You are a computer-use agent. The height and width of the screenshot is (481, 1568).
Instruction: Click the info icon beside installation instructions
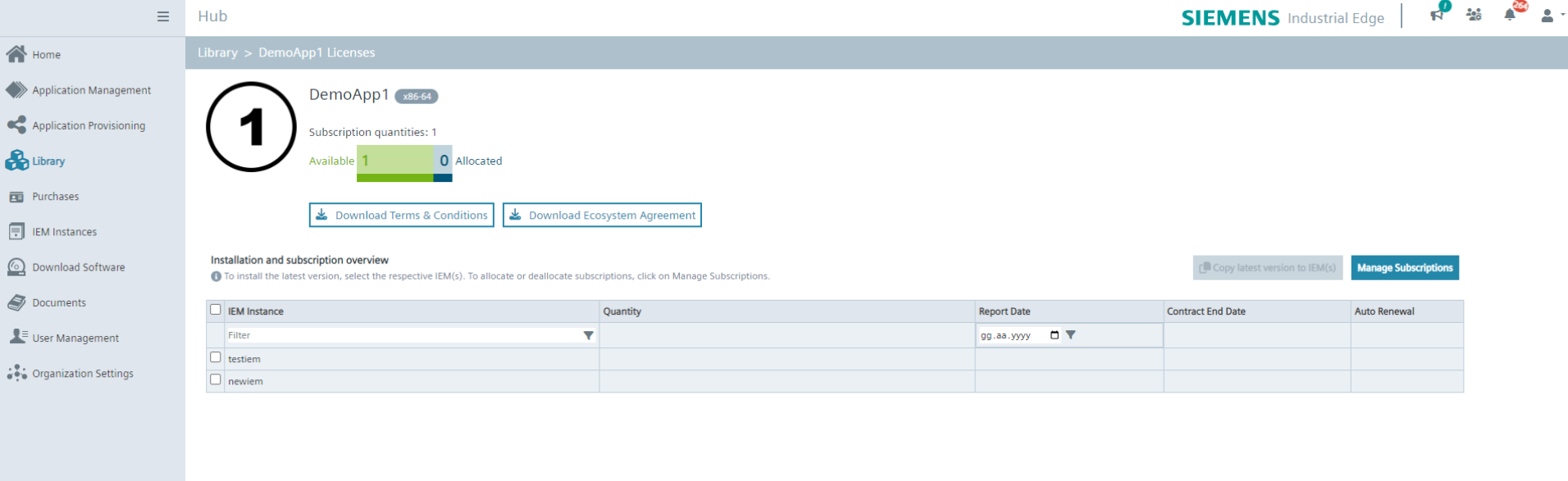point(216,277)
